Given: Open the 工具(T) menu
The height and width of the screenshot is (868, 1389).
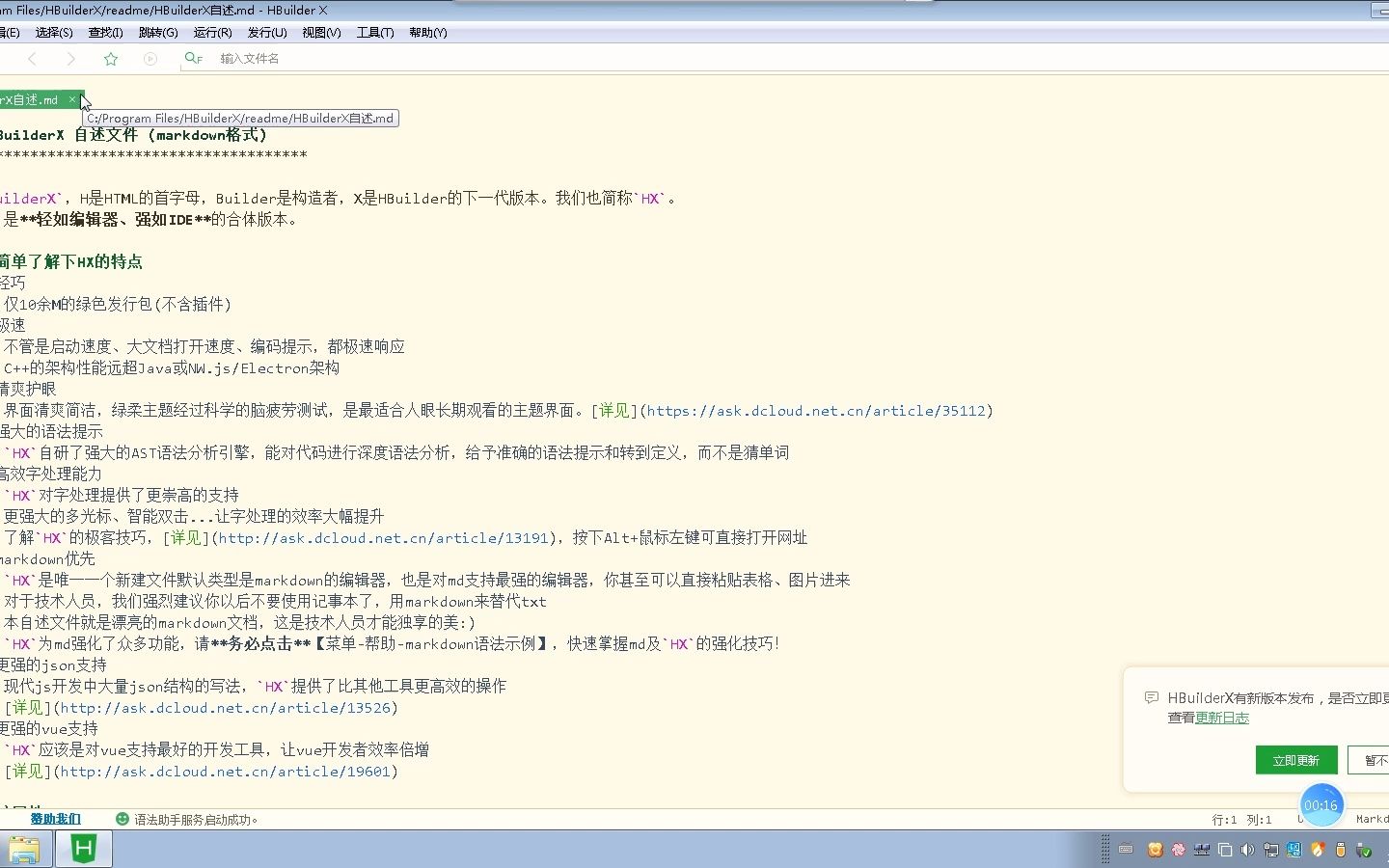Looking at the screenshot, I should (x=374, y=32).
